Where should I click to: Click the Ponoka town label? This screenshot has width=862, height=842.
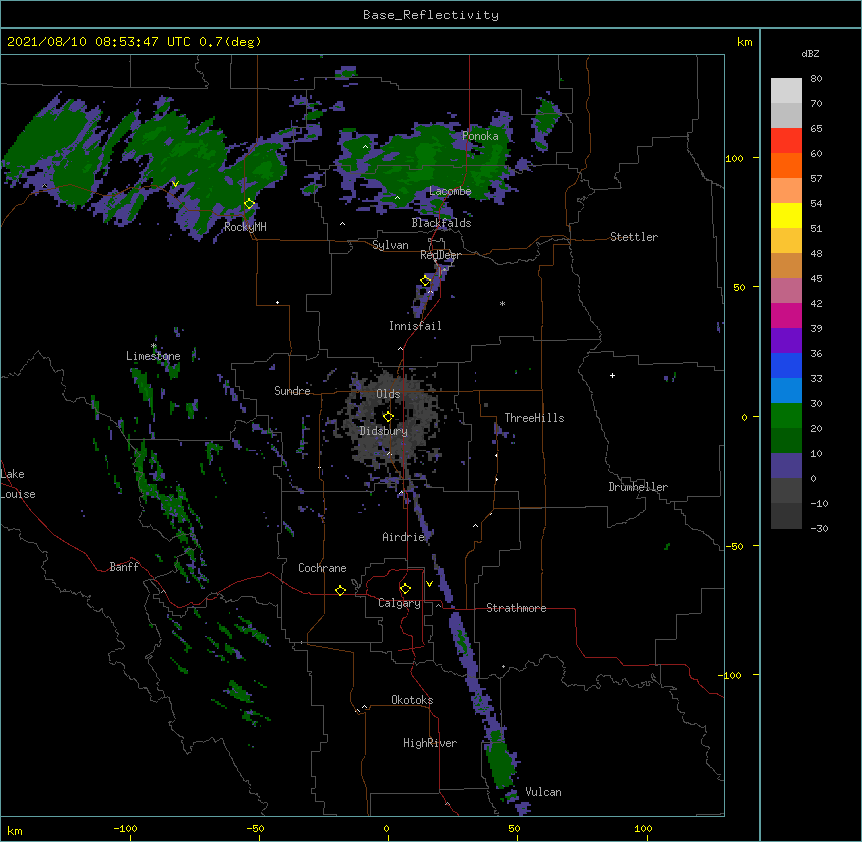pos(480,136)
